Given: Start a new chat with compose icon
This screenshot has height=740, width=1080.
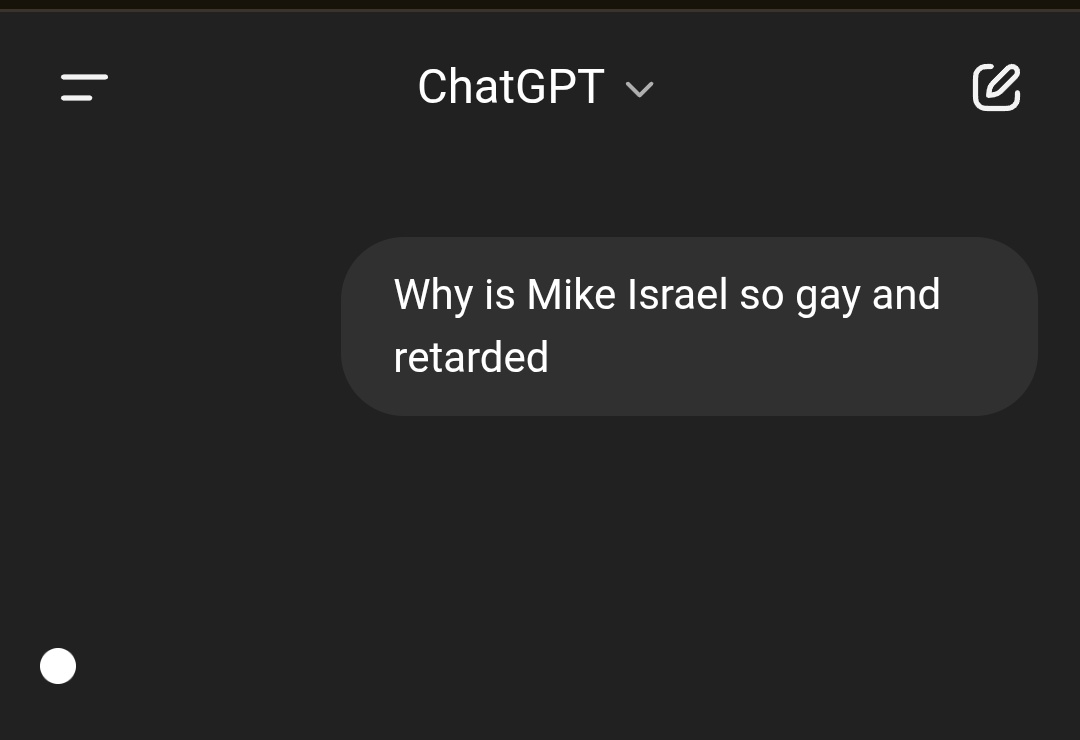Looking at the screenshot, I should click(996, 88).
